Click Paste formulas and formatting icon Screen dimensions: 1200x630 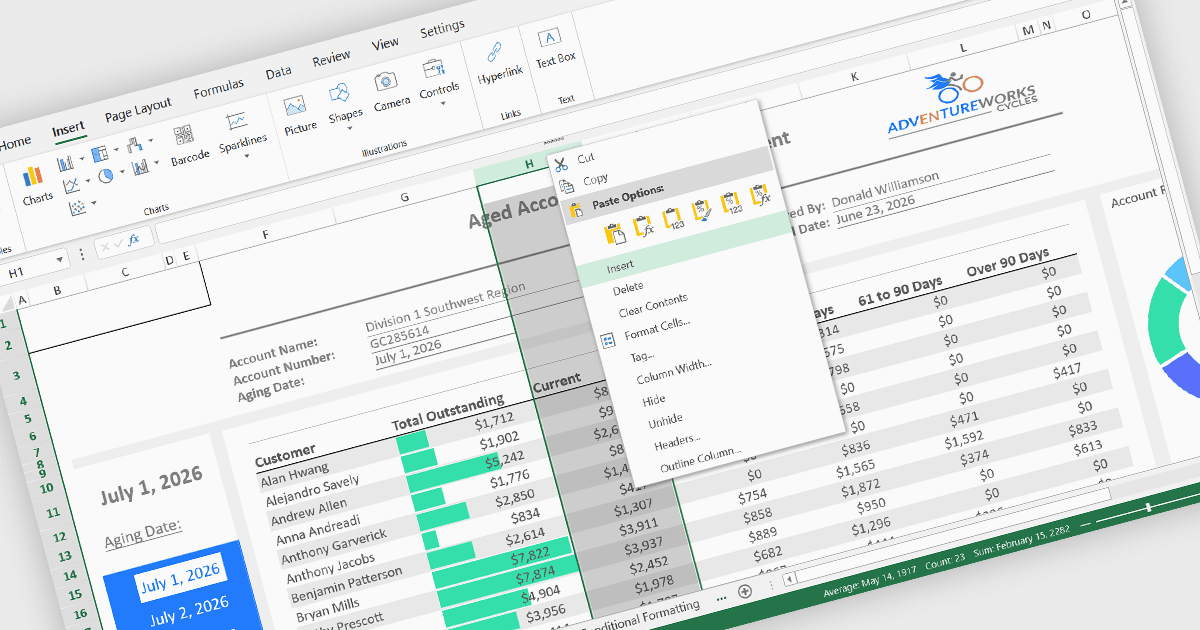tap(761, 193)
